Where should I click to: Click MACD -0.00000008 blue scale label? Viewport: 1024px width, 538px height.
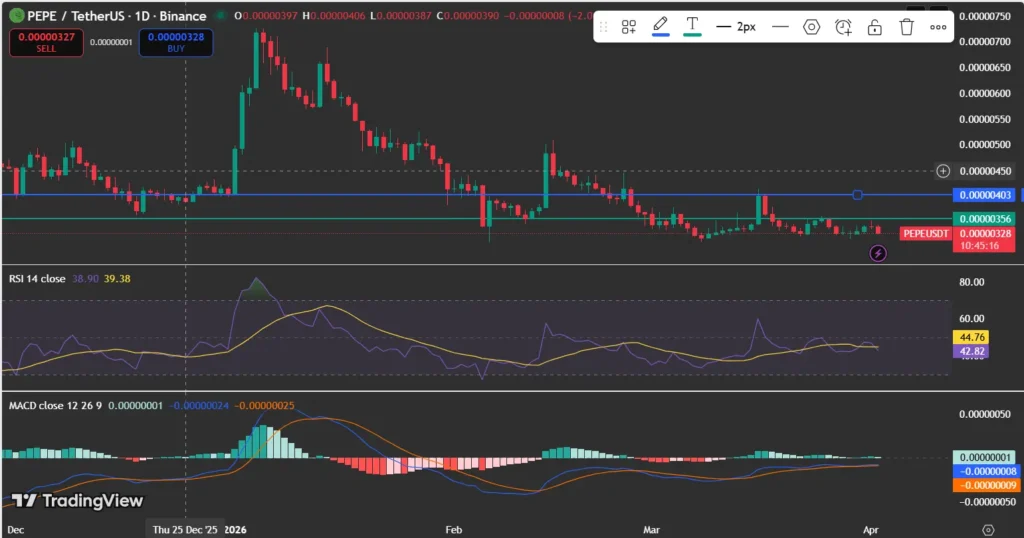(985, 471)
